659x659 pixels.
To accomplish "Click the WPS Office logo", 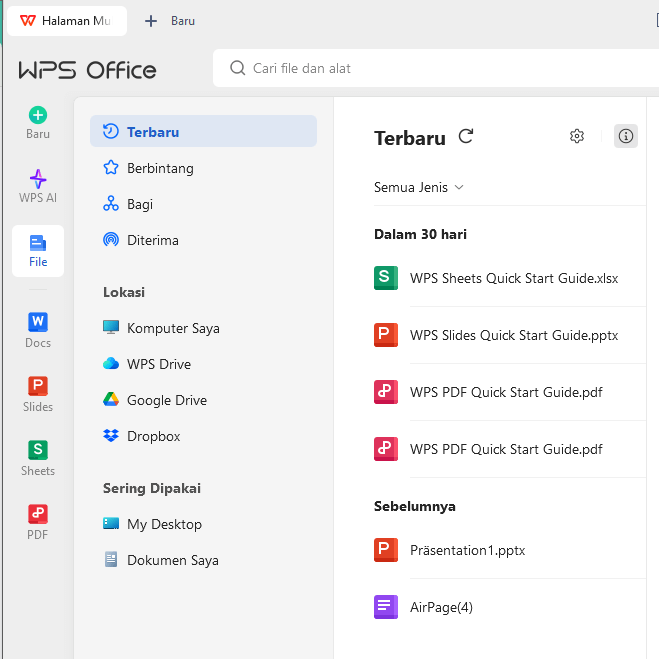I will [x=87, y=70].
